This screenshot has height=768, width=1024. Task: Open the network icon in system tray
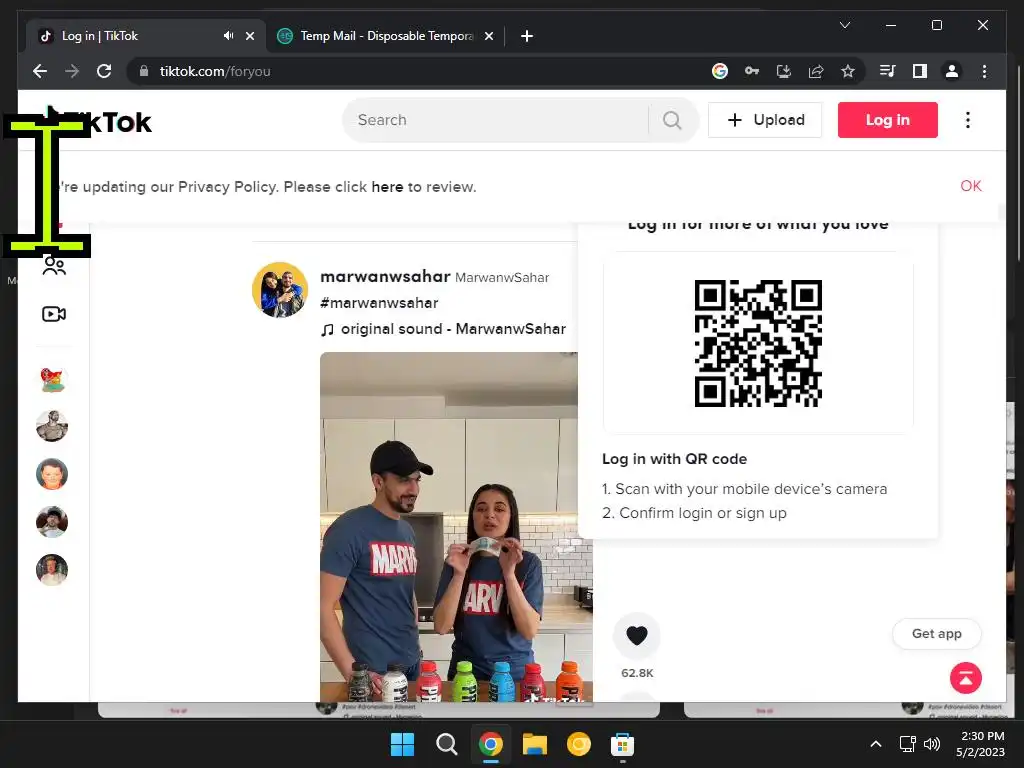click(907, 744)
